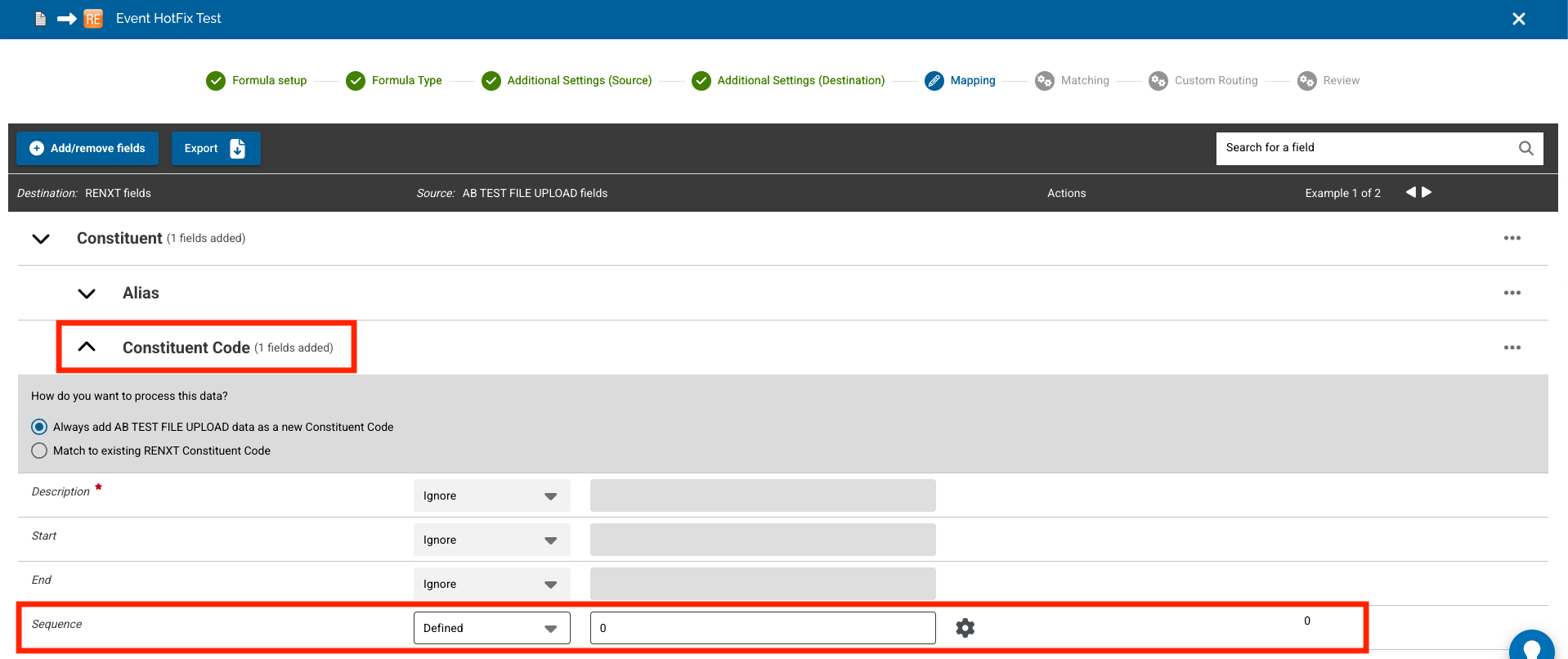The height and width of the screenshot is (659, 1568).
Task: Close the Event HotFix Test dialog
Action: pos(1519,19)
